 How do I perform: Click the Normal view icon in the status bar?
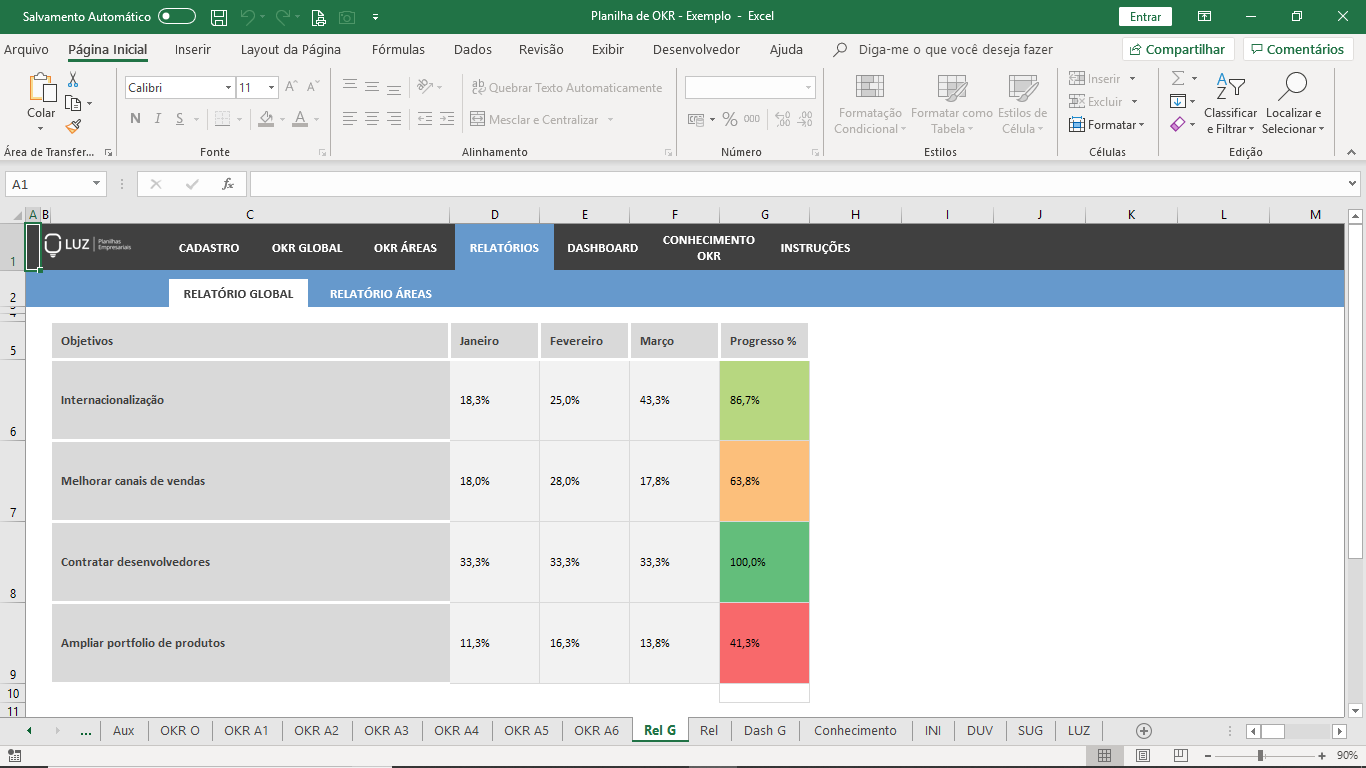coord(1104,756)
